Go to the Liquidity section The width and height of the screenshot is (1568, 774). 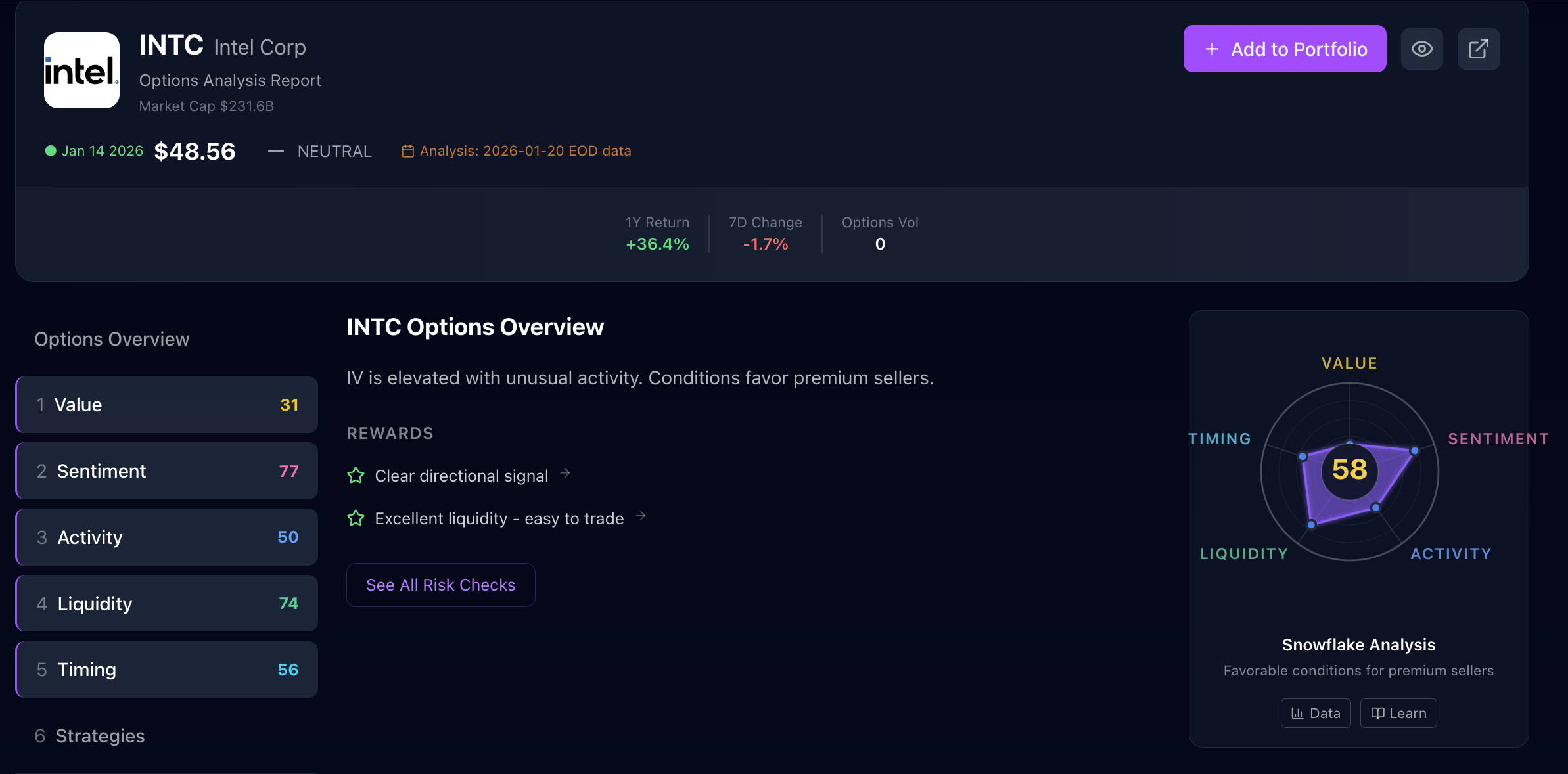[x=167, y=603]
